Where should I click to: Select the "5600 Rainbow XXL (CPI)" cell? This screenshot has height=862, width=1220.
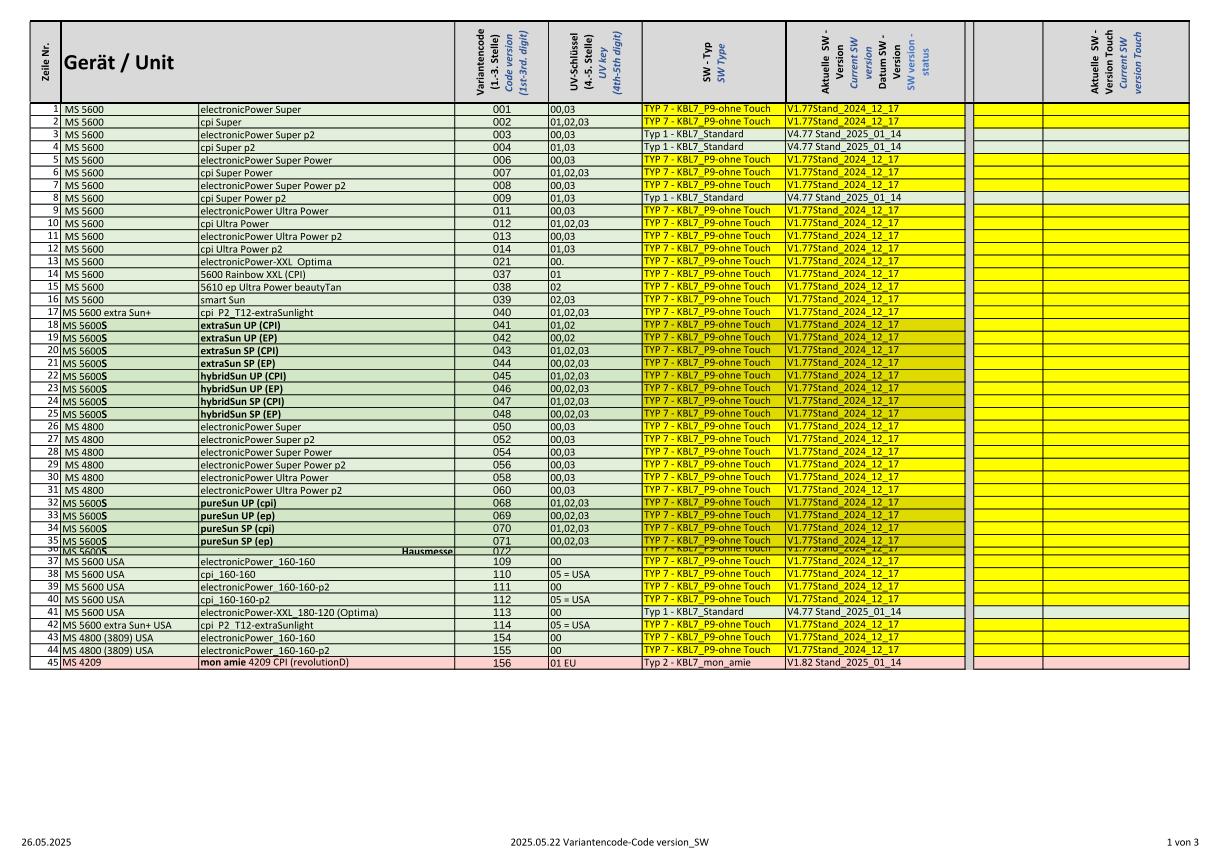pyautogui.click(x=328, y=274)
